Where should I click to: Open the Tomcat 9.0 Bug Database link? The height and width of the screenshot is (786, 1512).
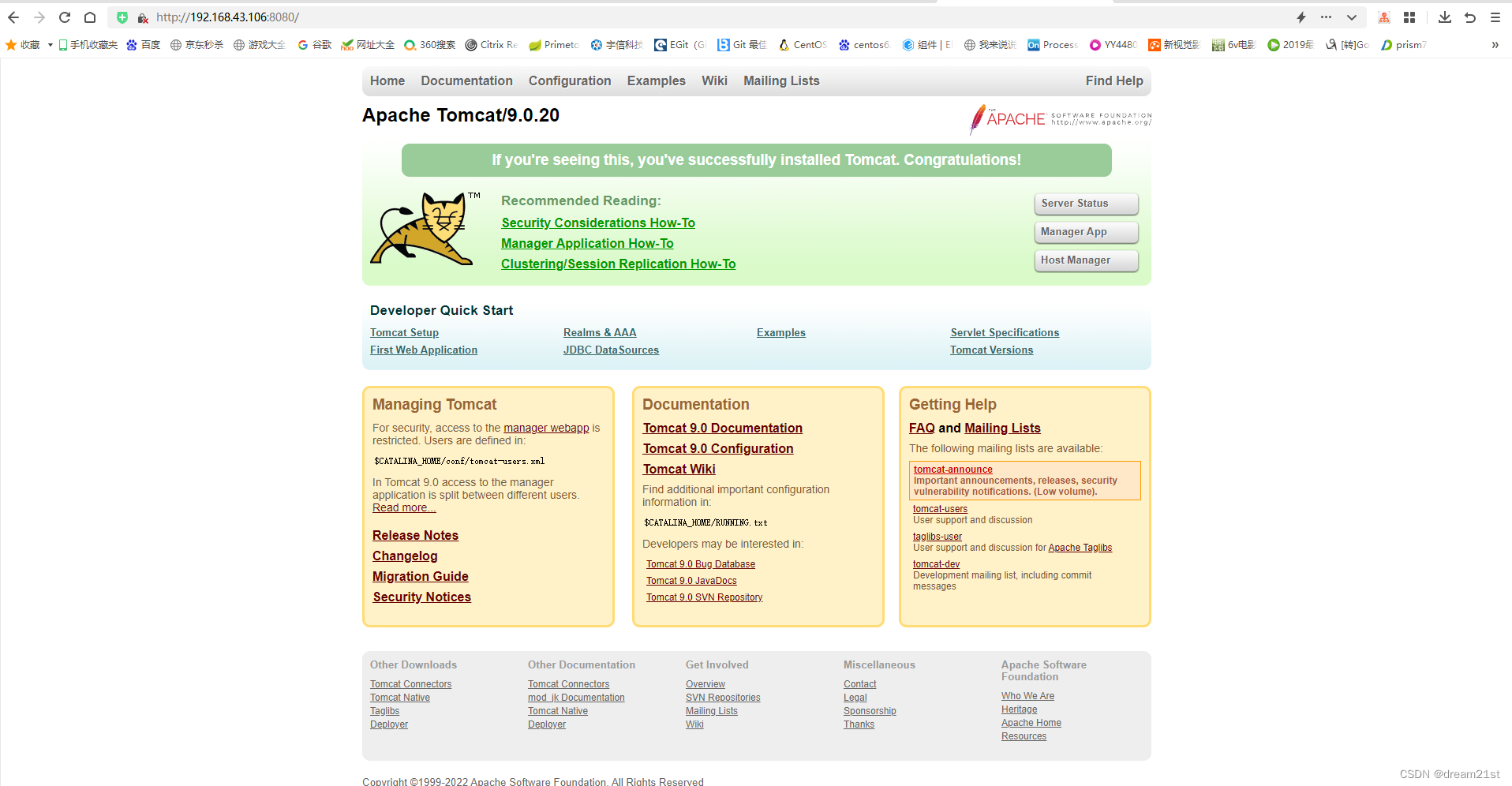point(701,564)
